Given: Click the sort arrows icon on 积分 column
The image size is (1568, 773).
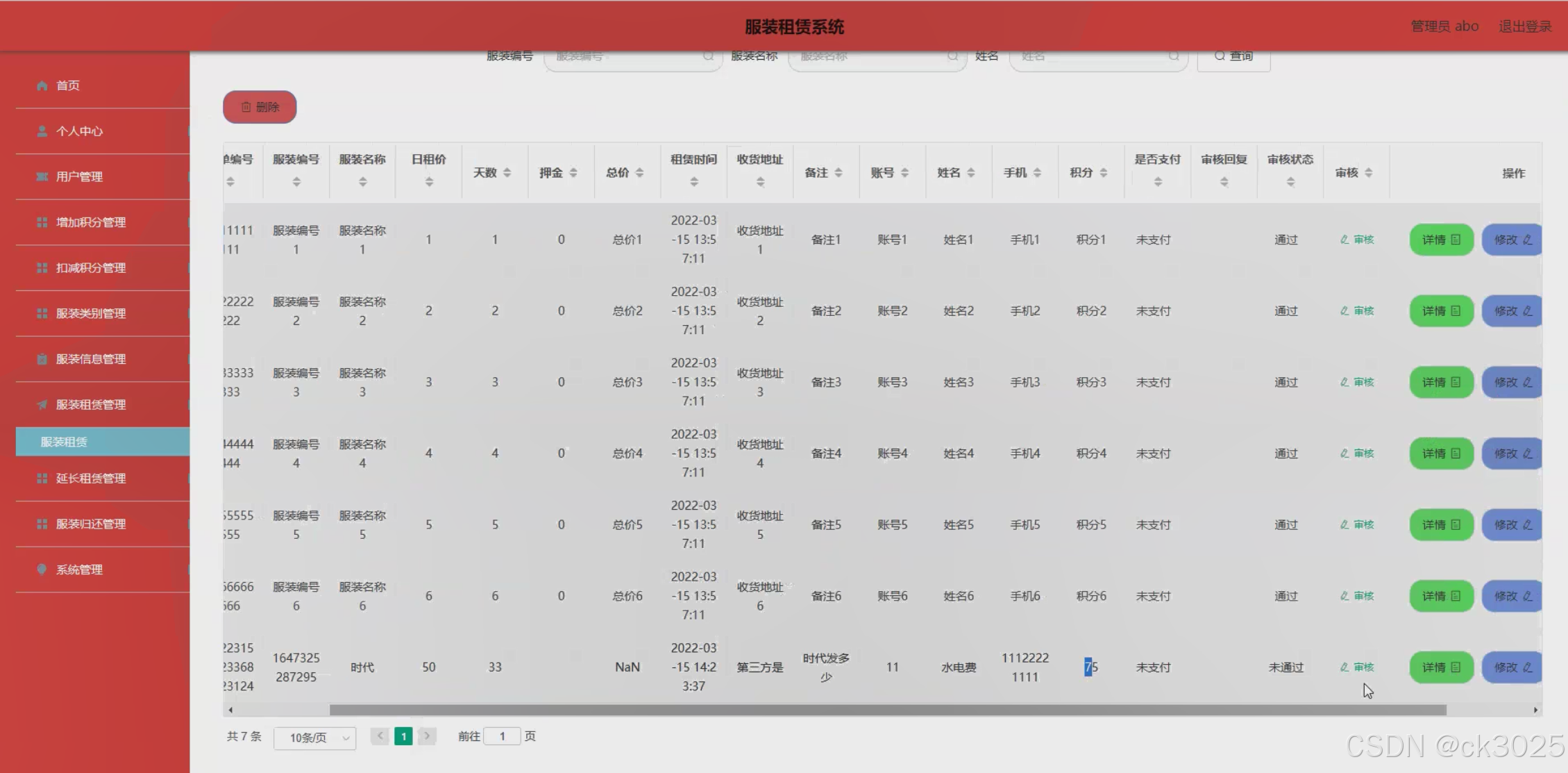Looking at the screenshot, I should tap(1104, 173).
